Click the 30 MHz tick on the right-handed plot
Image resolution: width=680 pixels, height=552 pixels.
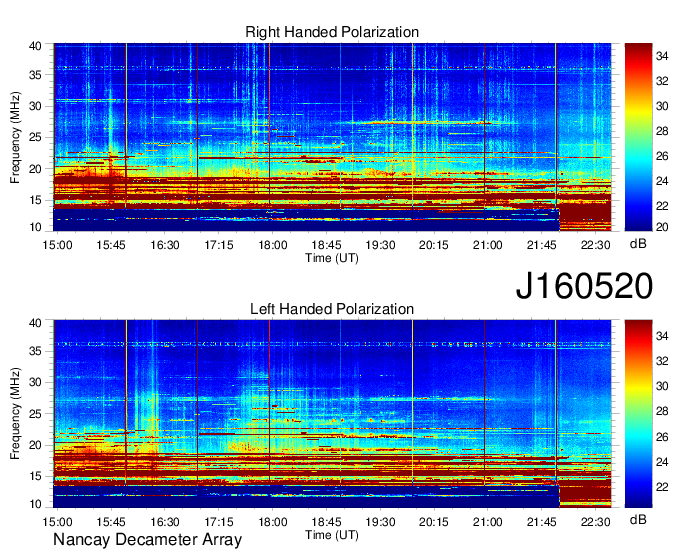coord(35,106)
